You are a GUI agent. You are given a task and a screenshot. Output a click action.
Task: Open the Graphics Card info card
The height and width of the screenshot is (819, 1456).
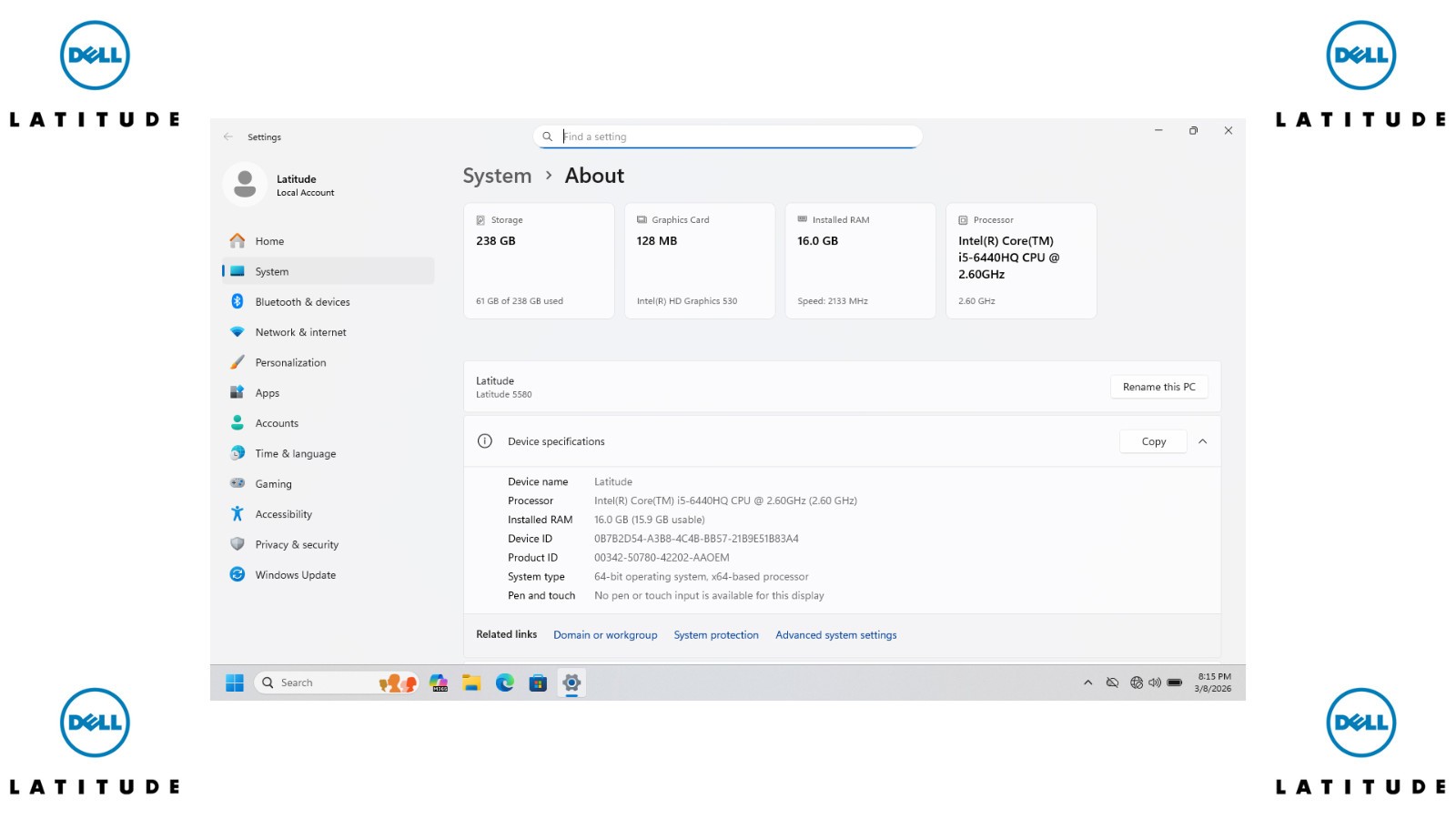pos(700,261)
